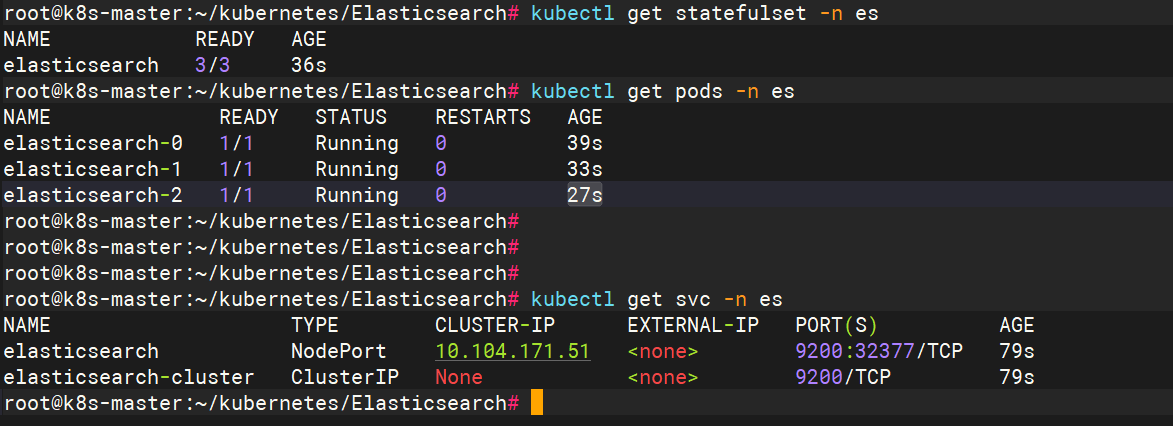The image size is (1173, 426).
Task: Click the 'kubectl get statefulset -n es' command
Action: [x=704, y=13]
